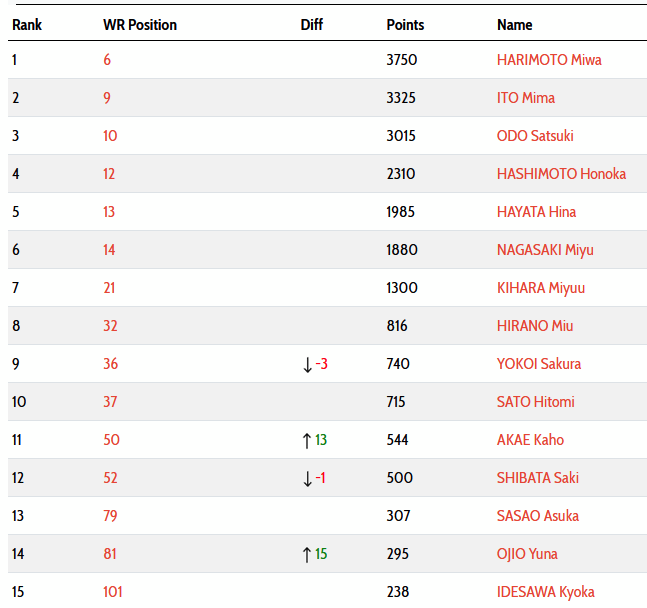
Task: Click the up arrow beside 13
Action: click(x=307, y=440)
